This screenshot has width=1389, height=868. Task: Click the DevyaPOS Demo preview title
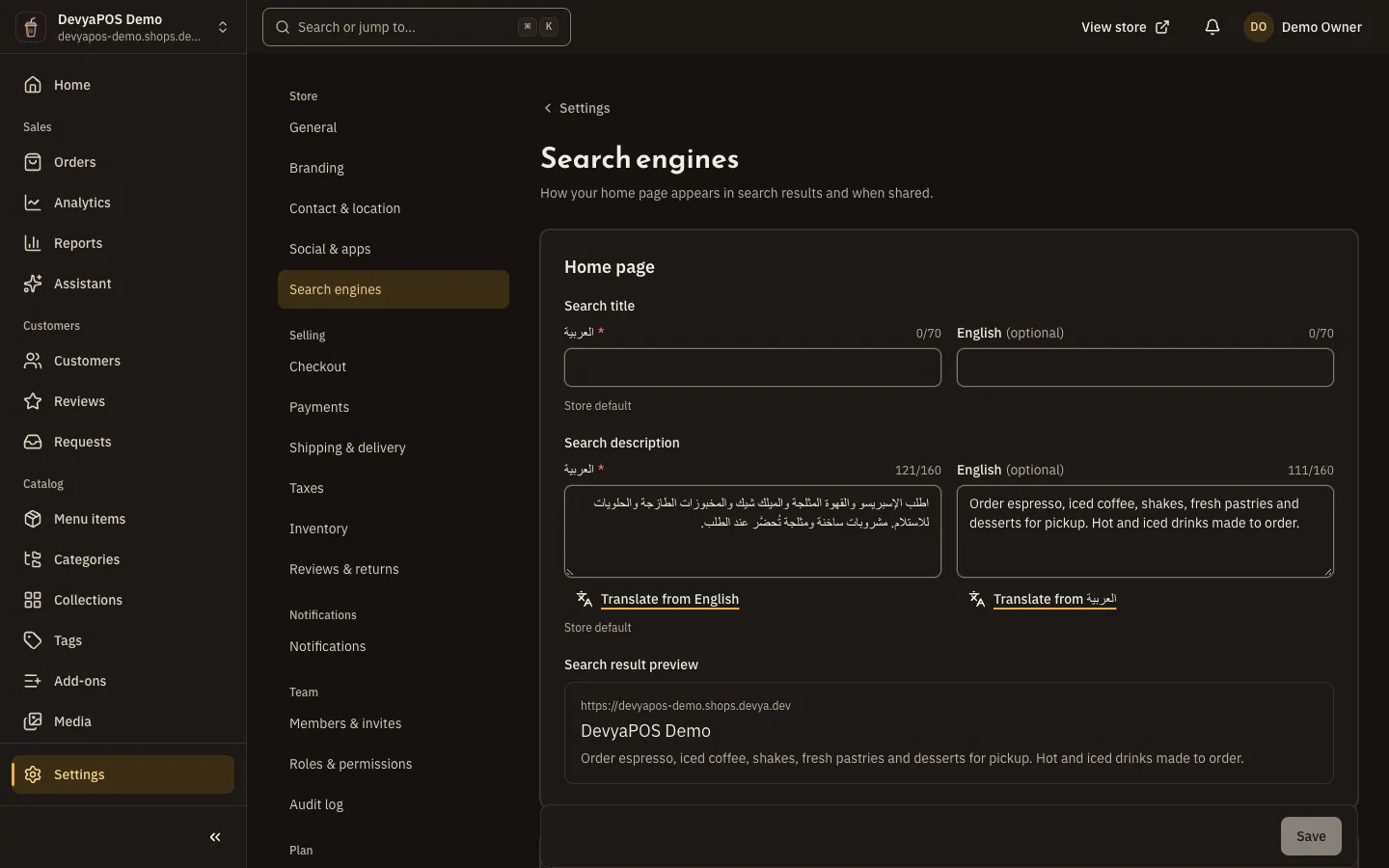click(x=645, y=731)
